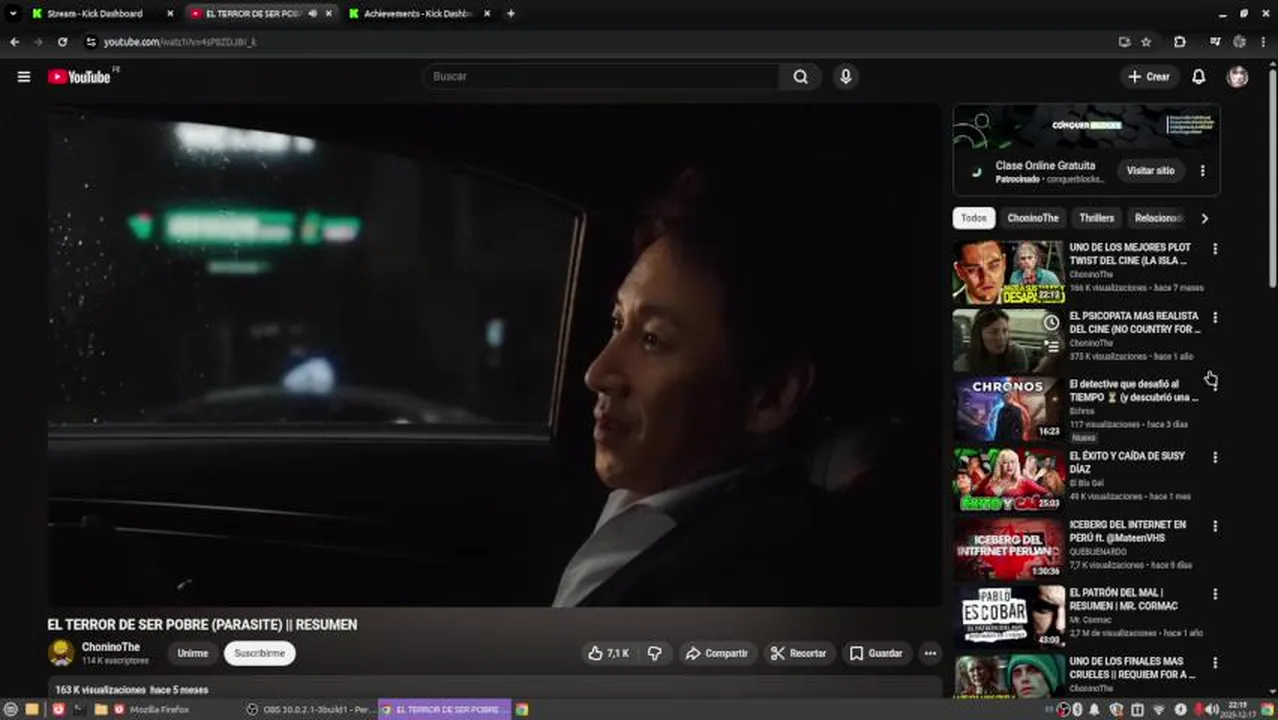The width and height of the screenshot is (1278, 720).
Task: Open browser extensions puzzle icon
Action: point(1180,42)
